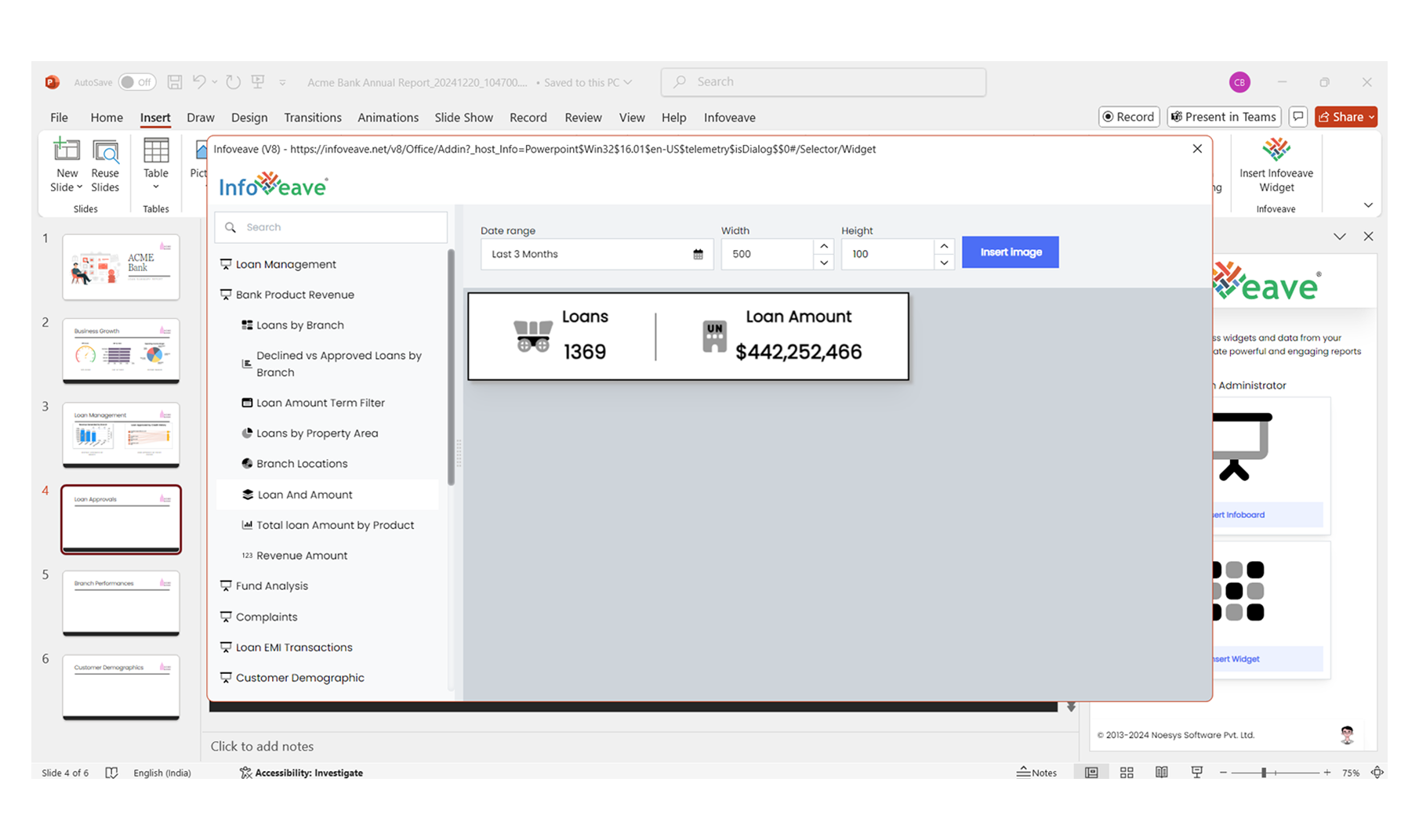
Task: Toggle the Notes pane button
Action: [1036, 773]
